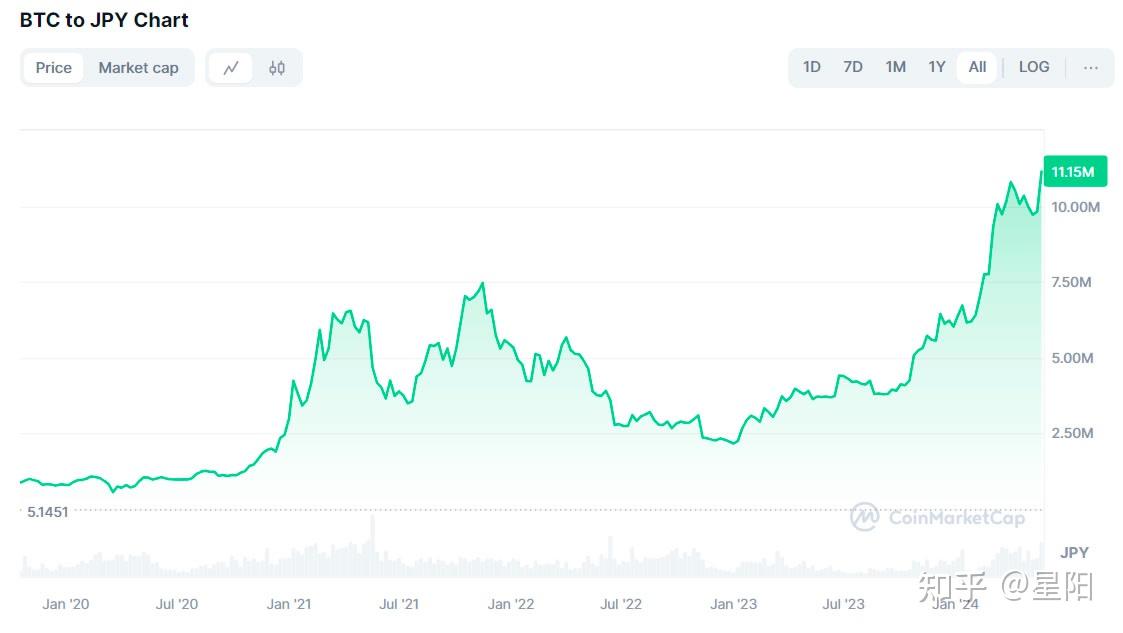
Task: Switch chart view to Market cap
Action: 139,67
